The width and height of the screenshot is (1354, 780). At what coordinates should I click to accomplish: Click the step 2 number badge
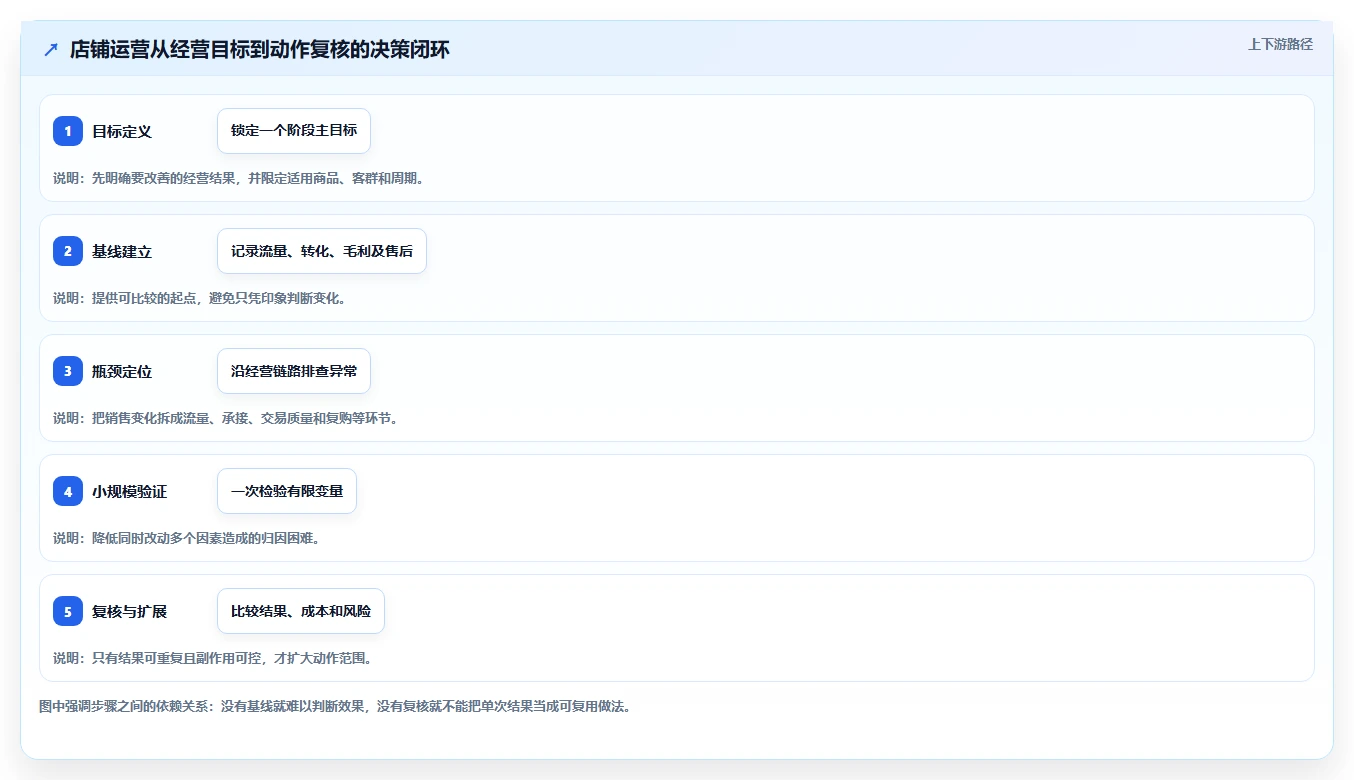pyautogui.click(x=68, y=251)
